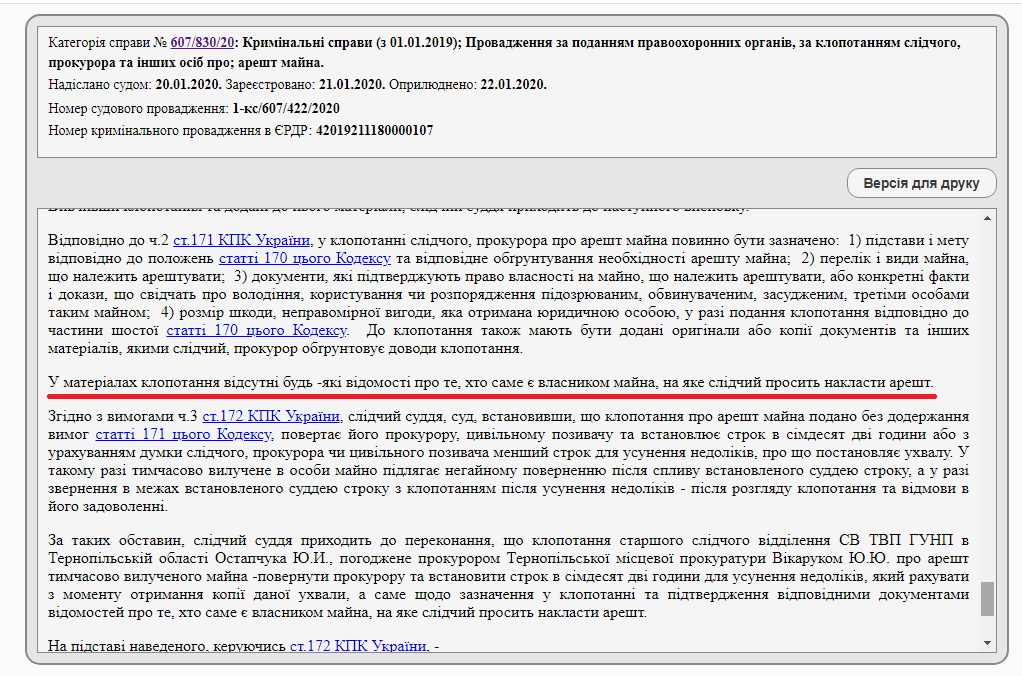
Task: Open case number link 607/830/20
Action: [x=202, y=43]
